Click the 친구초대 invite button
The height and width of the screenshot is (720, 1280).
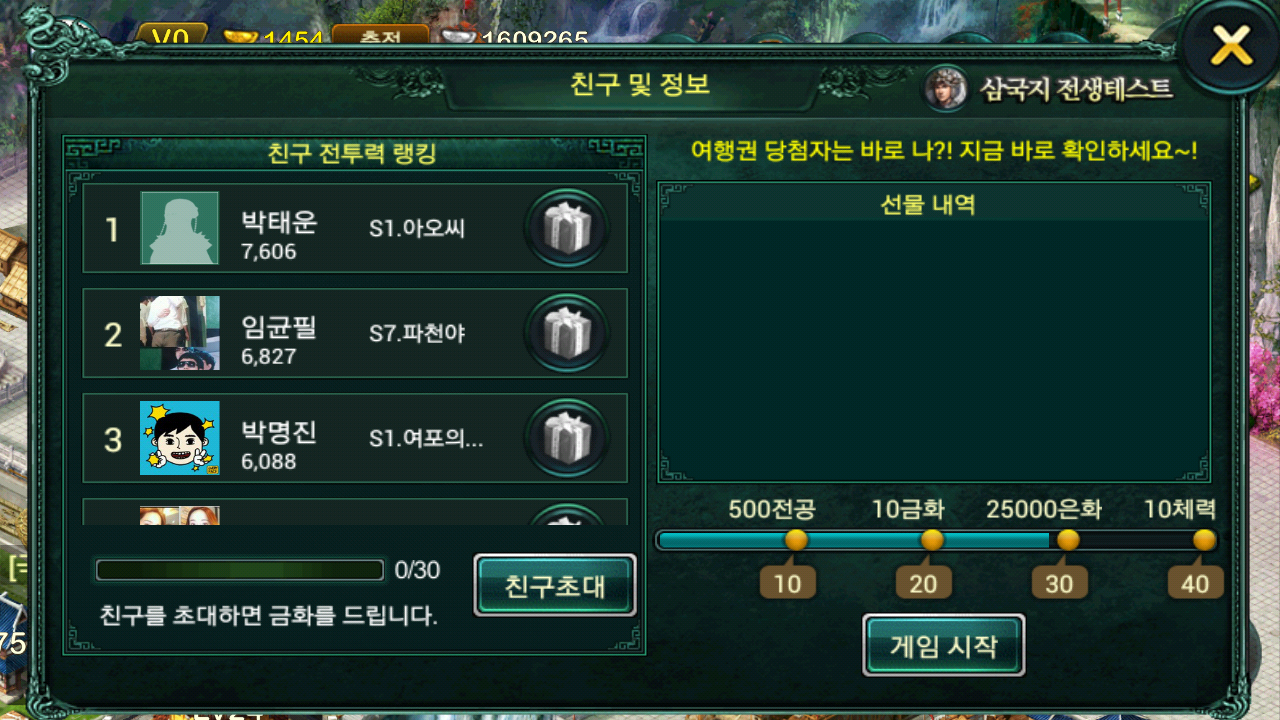555,585
